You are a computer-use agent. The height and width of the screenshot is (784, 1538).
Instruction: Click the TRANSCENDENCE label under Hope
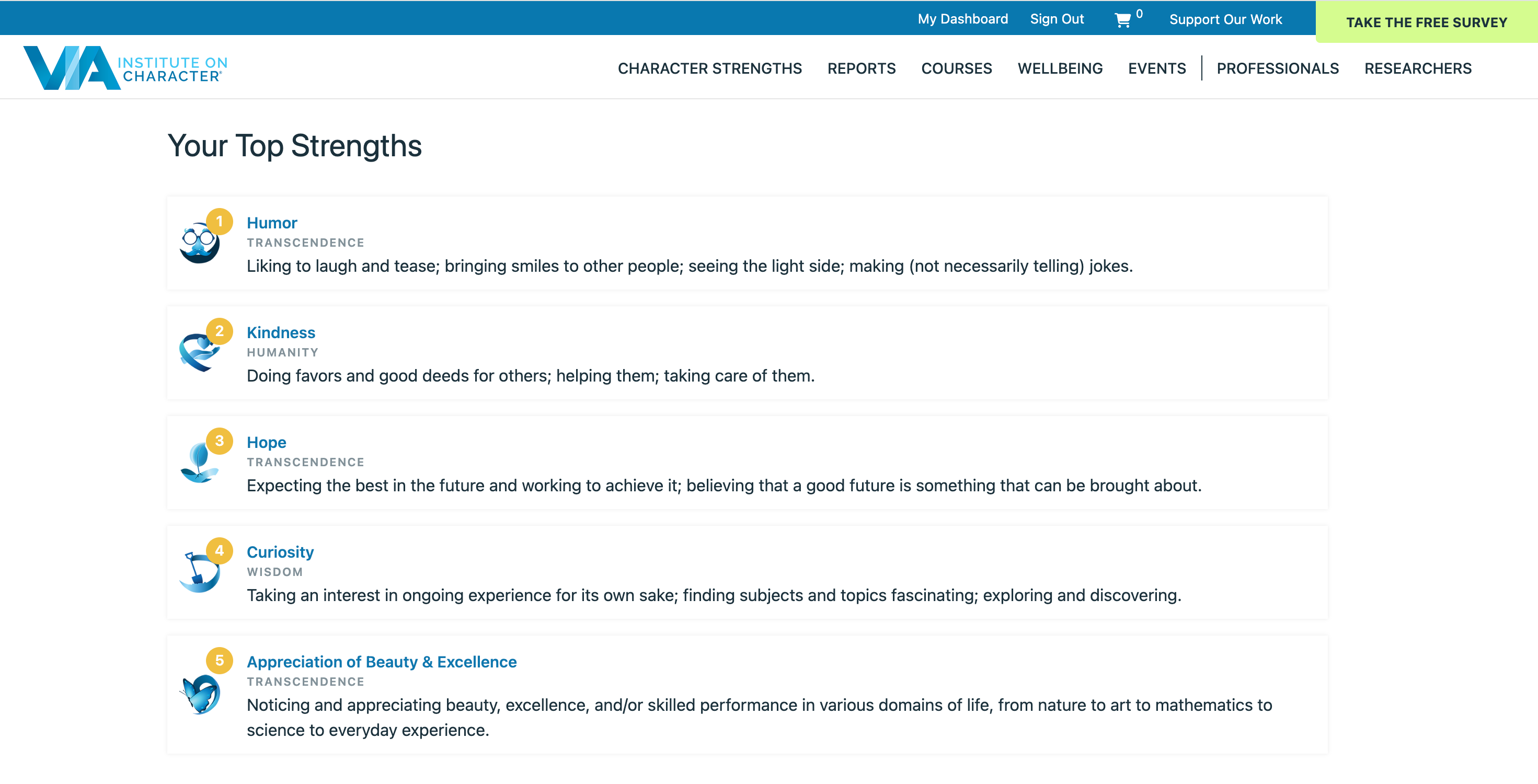[305, 462]
